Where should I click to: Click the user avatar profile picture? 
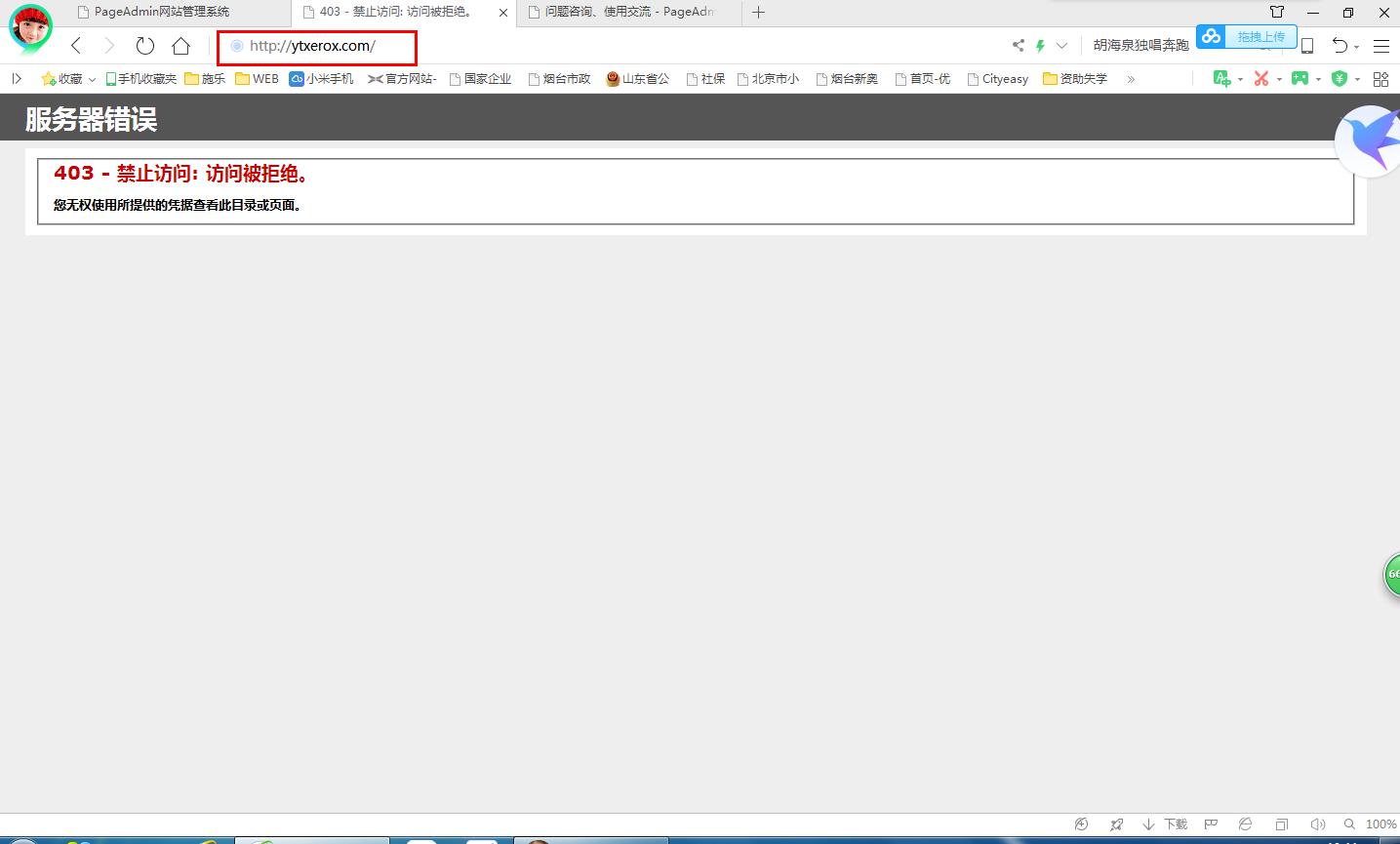click(x=30, y=28)
